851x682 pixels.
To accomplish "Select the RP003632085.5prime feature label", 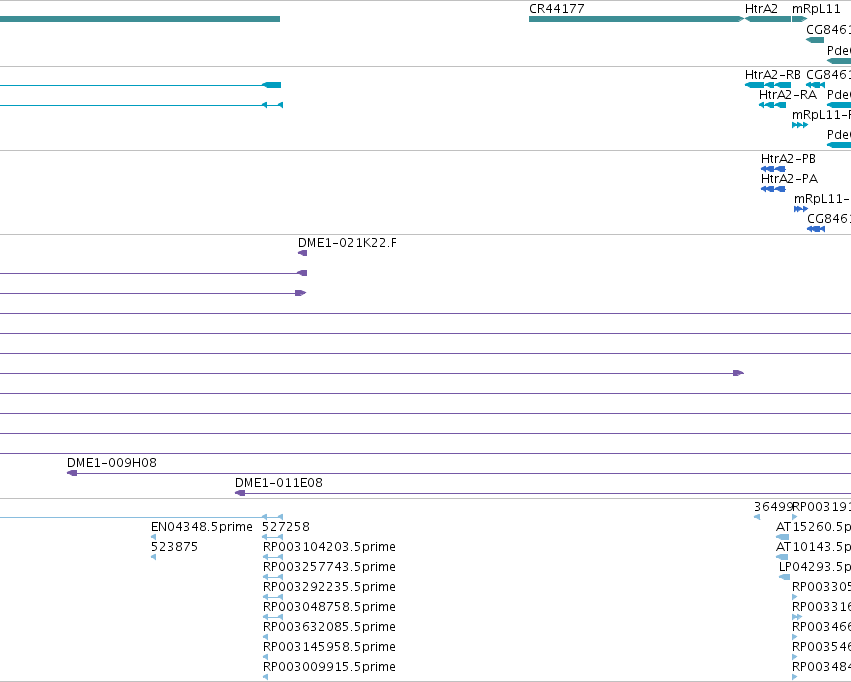I will (x=329, y=627).
